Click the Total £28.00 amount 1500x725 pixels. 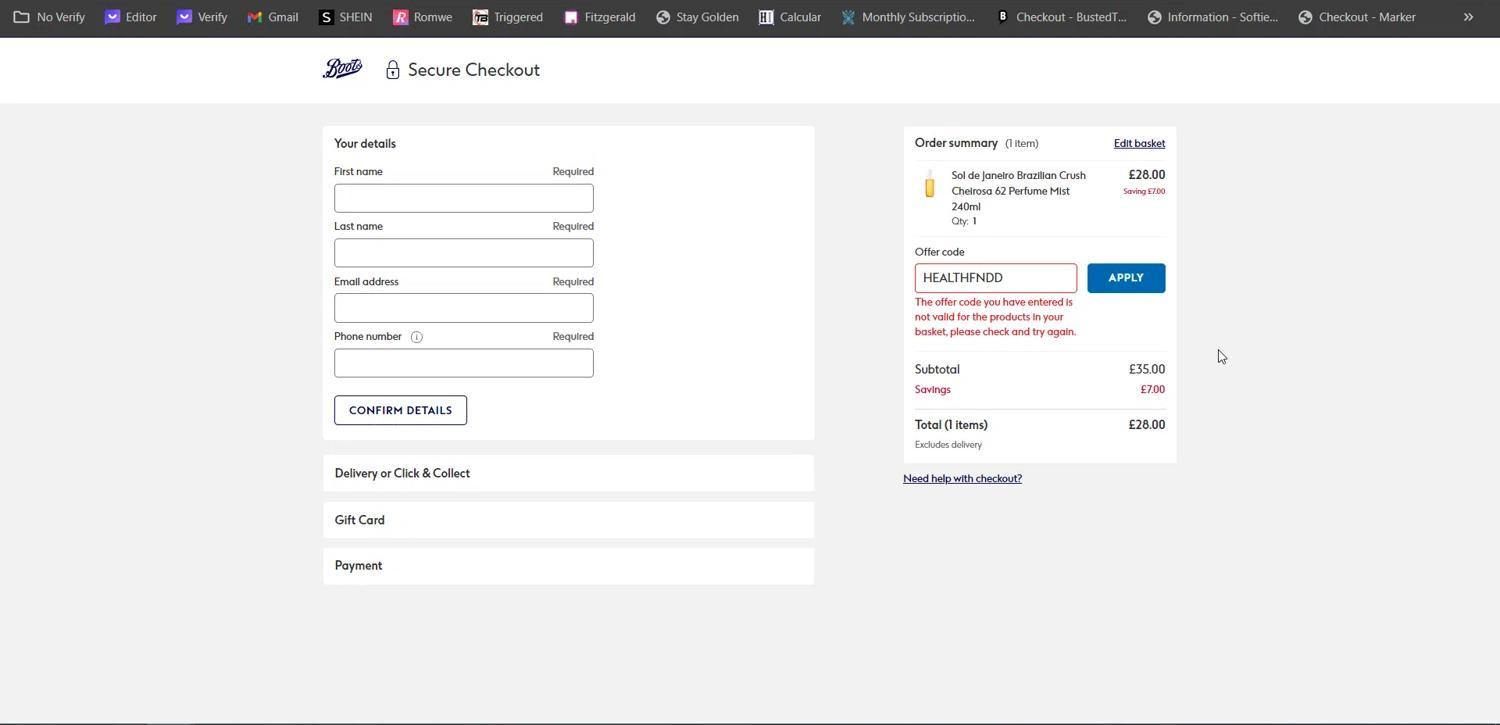pyautogui.click(x=1147, y=425)
